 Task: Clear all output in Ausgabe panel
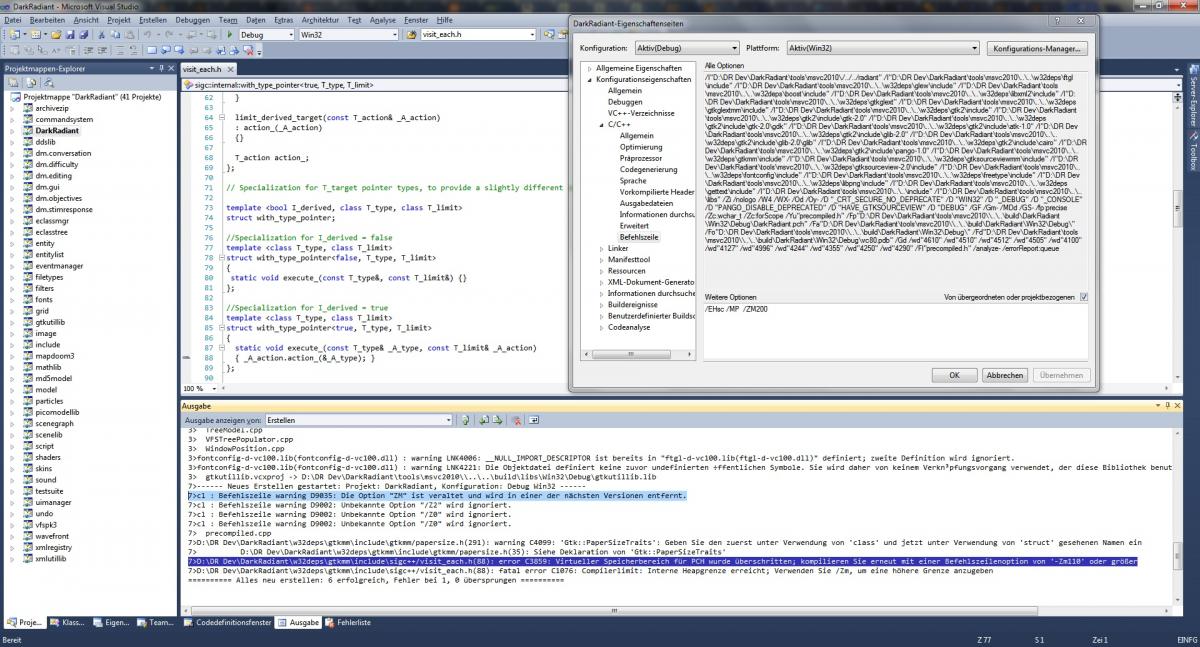click(517, 420)
